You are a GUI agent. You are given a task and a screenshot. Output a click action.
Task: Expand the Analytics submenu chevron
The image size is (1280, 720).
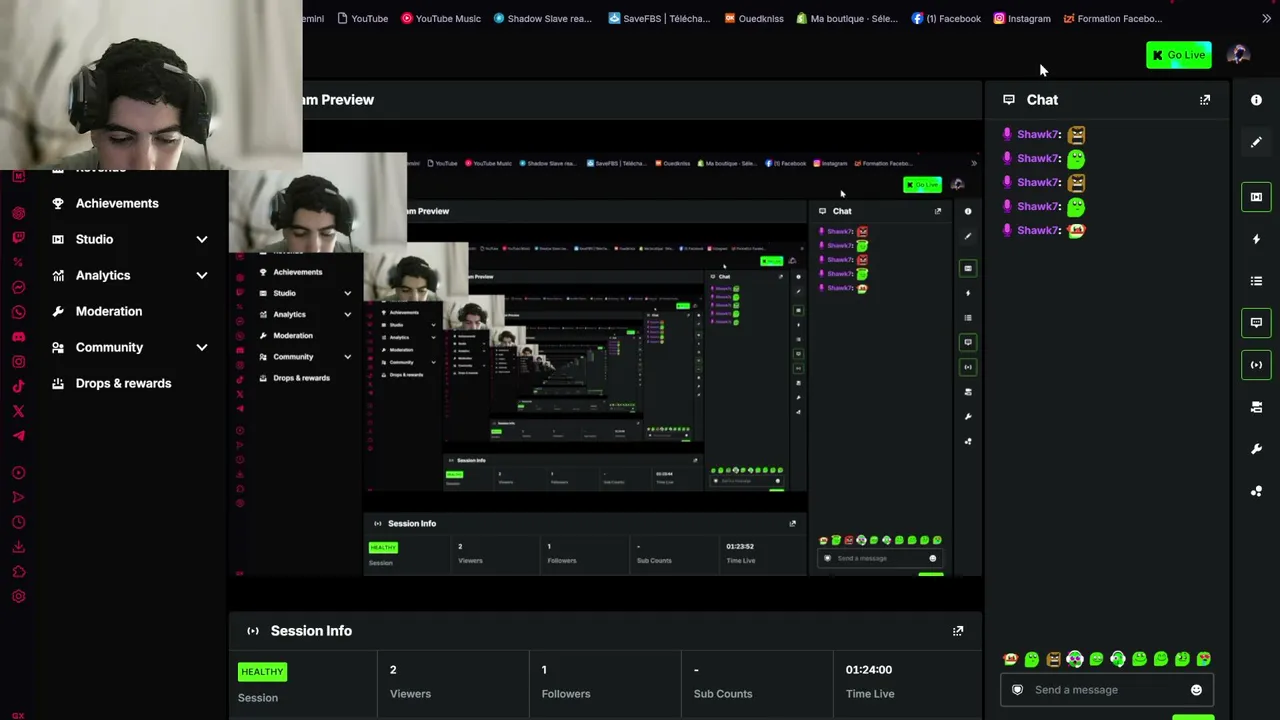click(x=202, y=275)
